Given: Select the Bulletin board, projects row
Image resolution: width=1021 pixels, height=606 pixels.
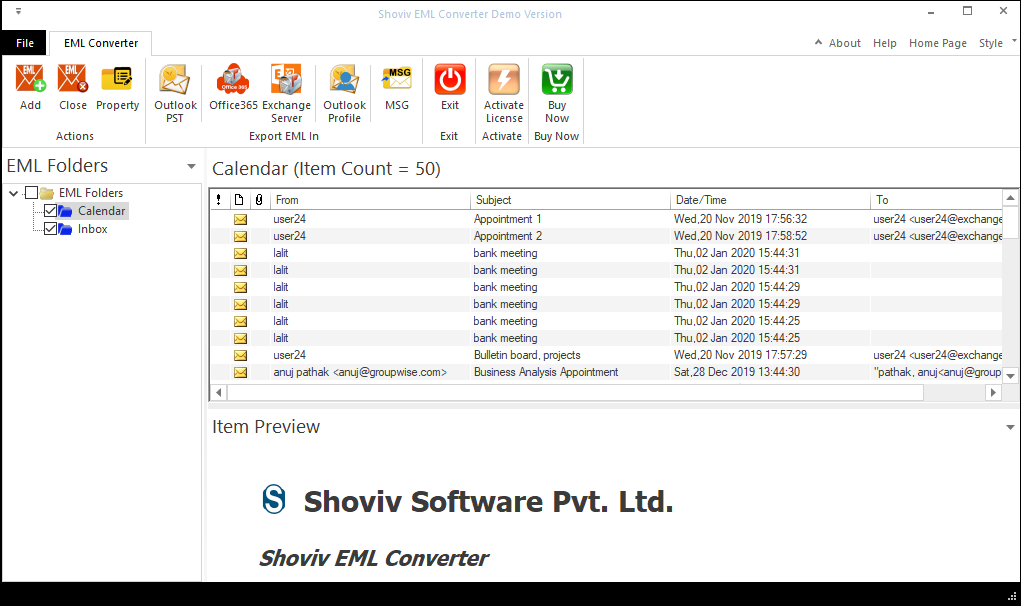Looking at the screenshot, I should pos(606,355).
